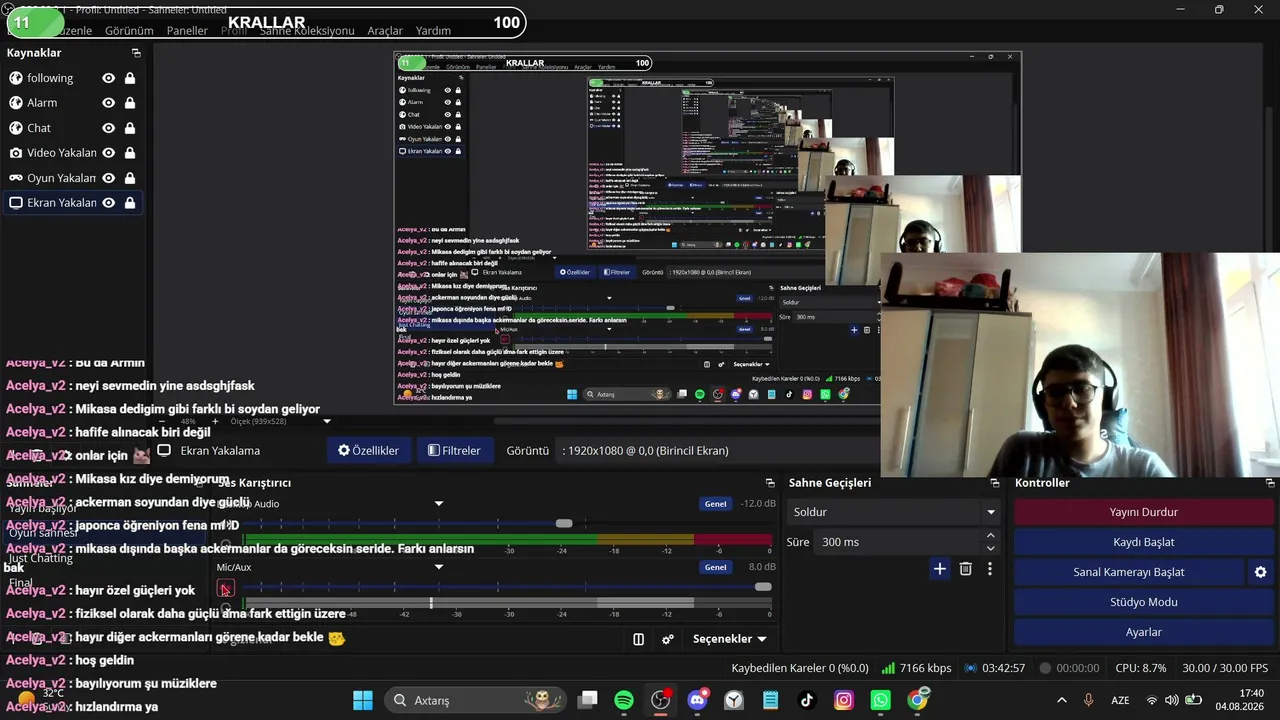The height and width of the screenshot is (720, 1280).
Task: Unlock the Video Yakalama source
Action: [x=130, y=153]
